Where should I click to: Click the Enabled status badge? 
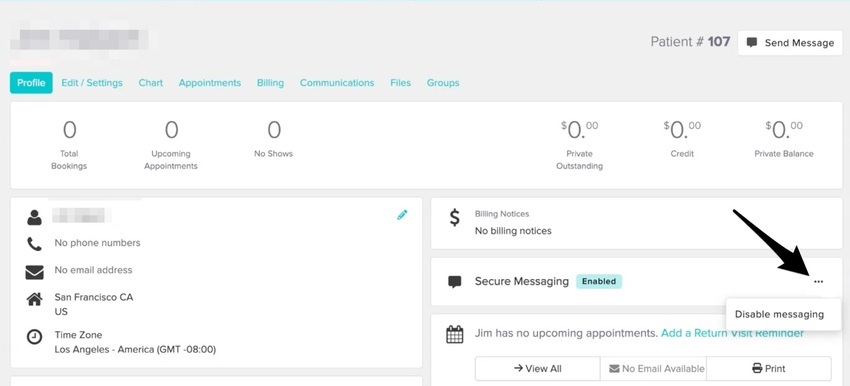coord(599,281)
